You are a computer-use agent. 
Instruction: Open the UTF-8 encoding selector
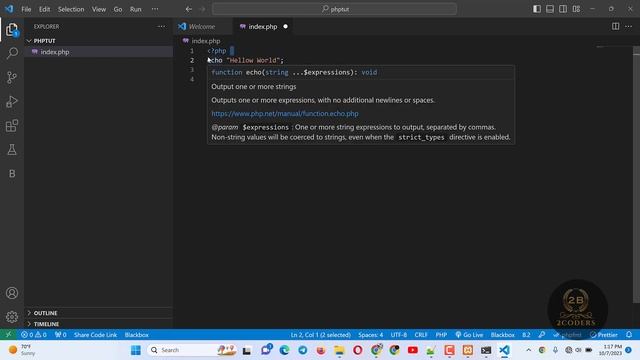(399, 335)
